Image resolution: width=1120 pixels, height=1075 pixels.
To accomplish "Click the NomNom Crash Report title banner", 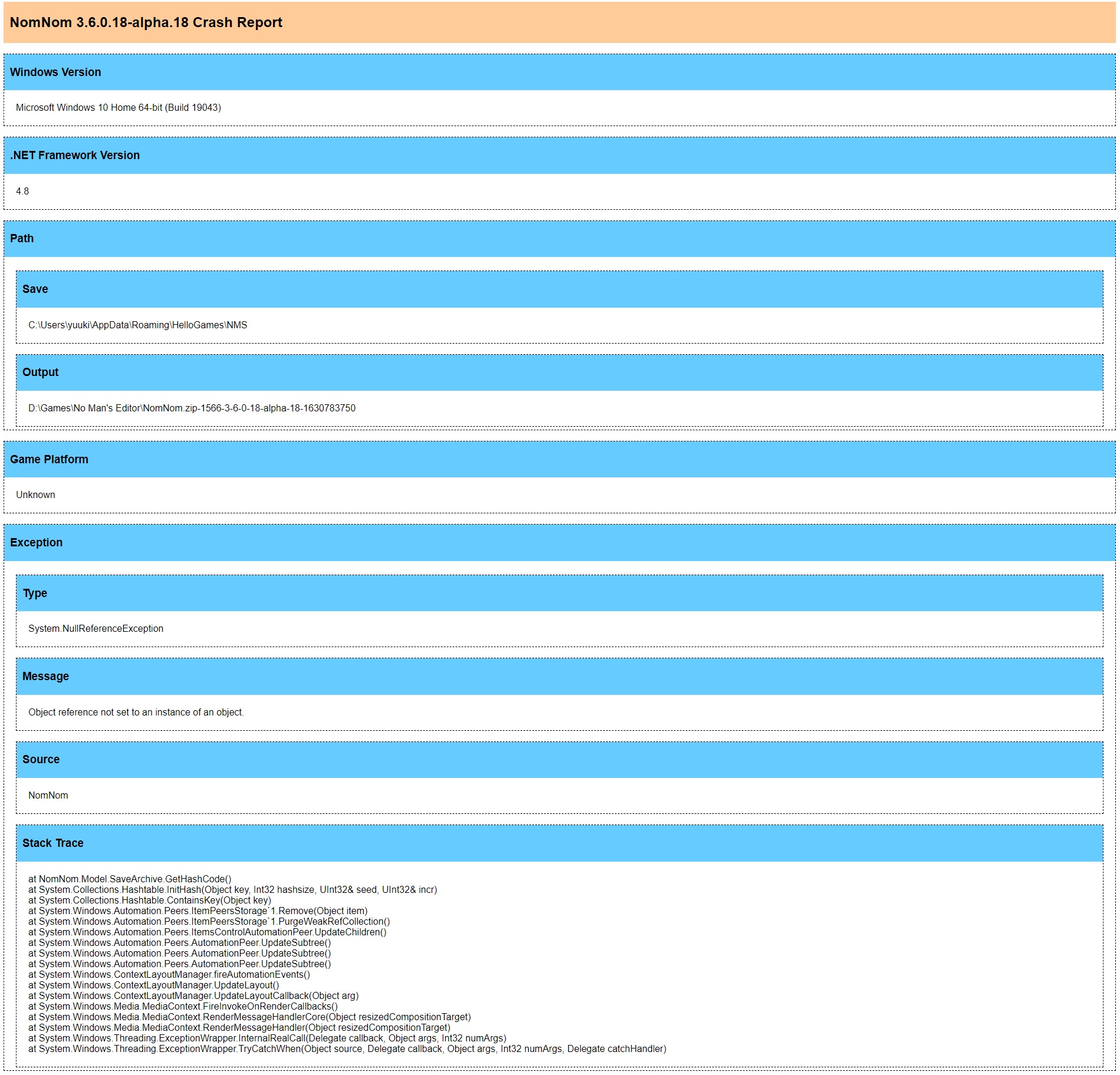I will [146, 23].
